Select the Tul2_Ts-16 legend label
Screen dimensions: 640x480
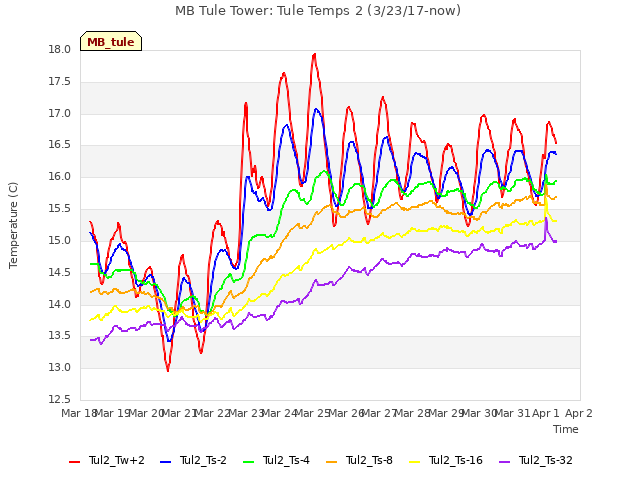click(456, 460)
